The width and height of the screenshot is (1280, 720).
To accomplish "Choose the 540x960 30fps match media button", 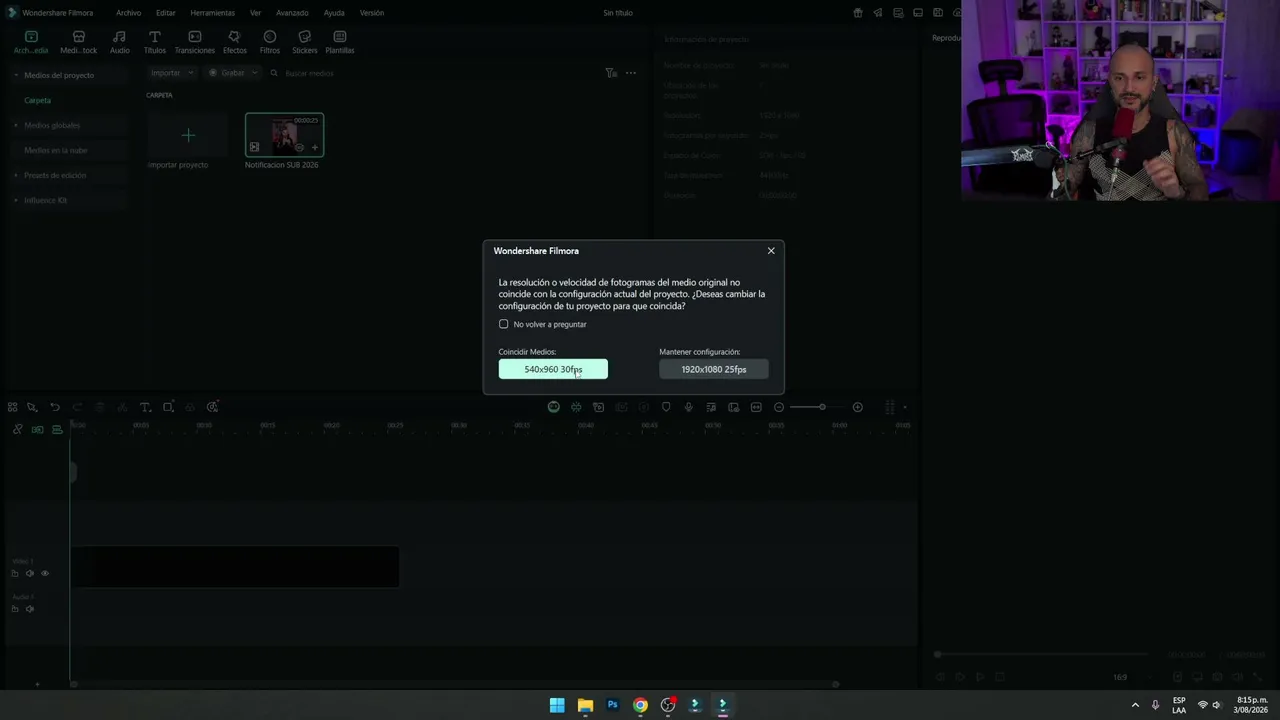I will pyautogui.click(x=553, y=369).
